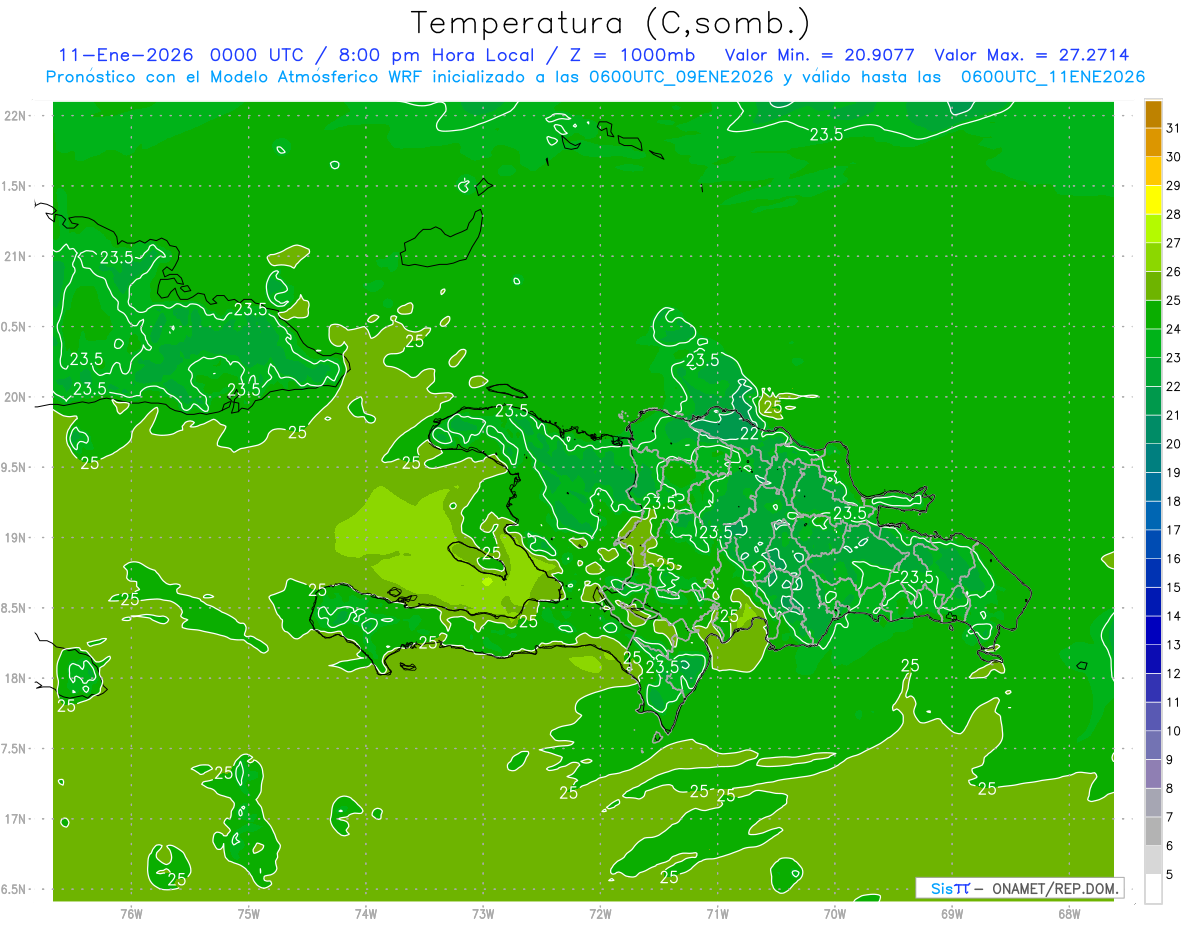Click the colorbar tick label '17'
The height and width of the screenshot is (927, 1200).
click(1173, 530)
